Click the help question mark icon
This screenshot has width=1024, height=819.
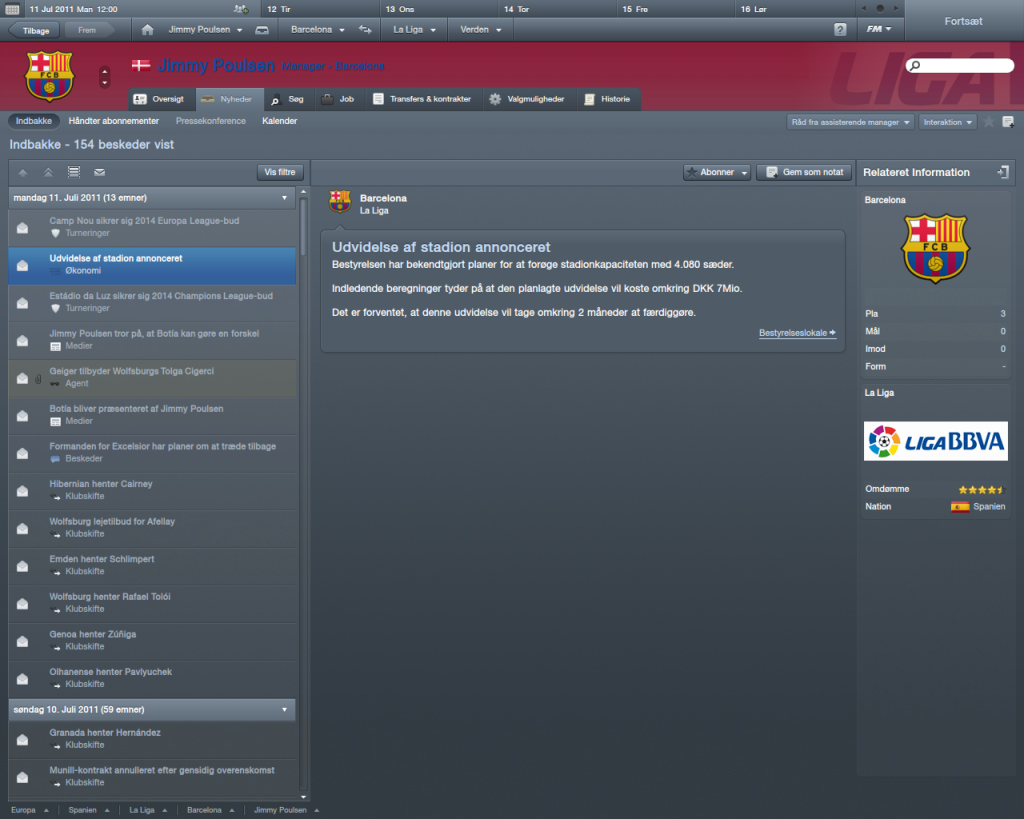[x=840, y=30]
